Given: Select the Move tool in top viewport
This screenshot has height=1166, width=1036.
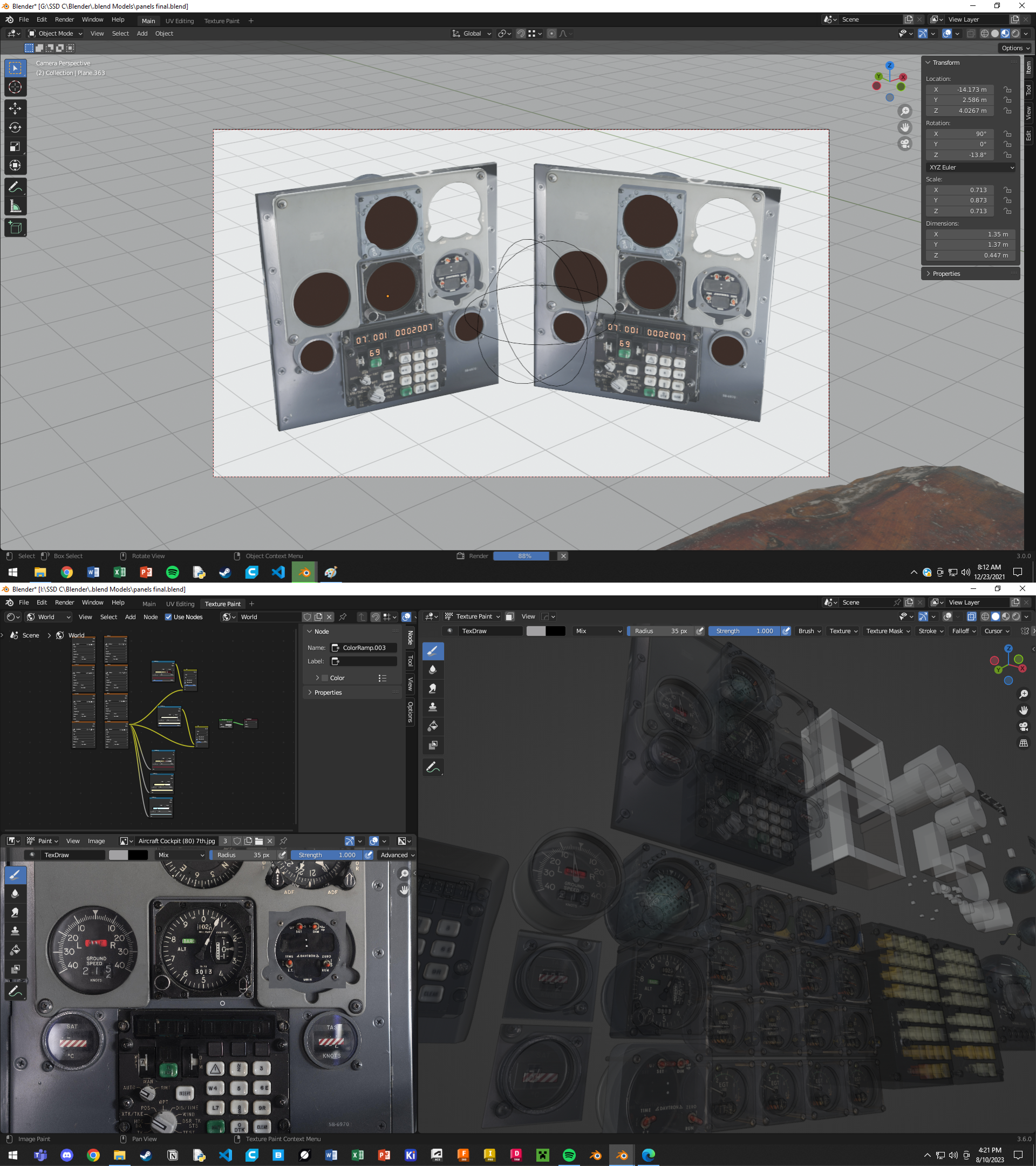Looking at the screenshot, I should coord(16,108).
